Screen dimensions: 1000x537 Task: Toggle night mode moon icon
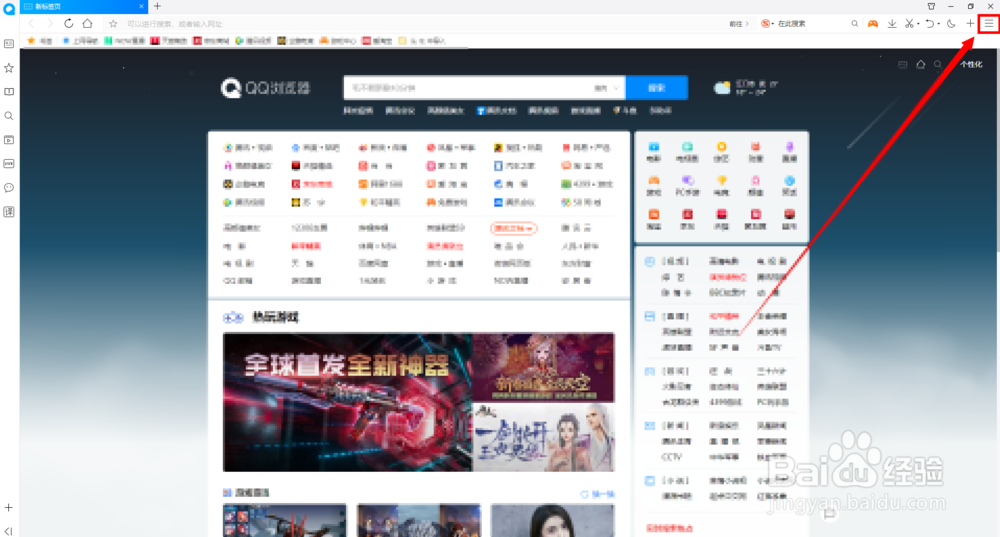pos(951,24)
